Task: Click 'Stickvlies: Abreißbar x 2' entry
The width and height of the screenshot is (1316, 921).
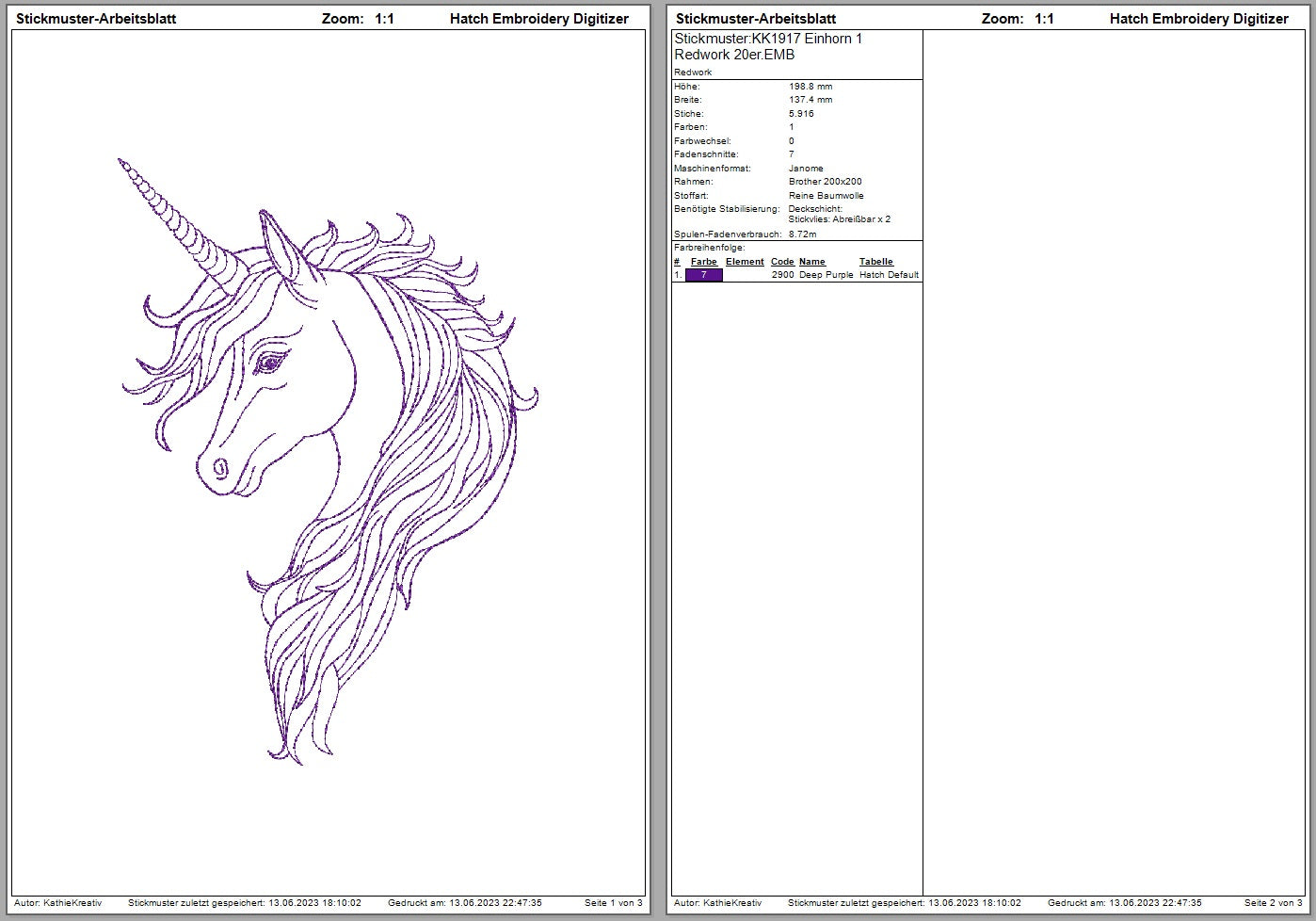Action: tap(840, 219)
